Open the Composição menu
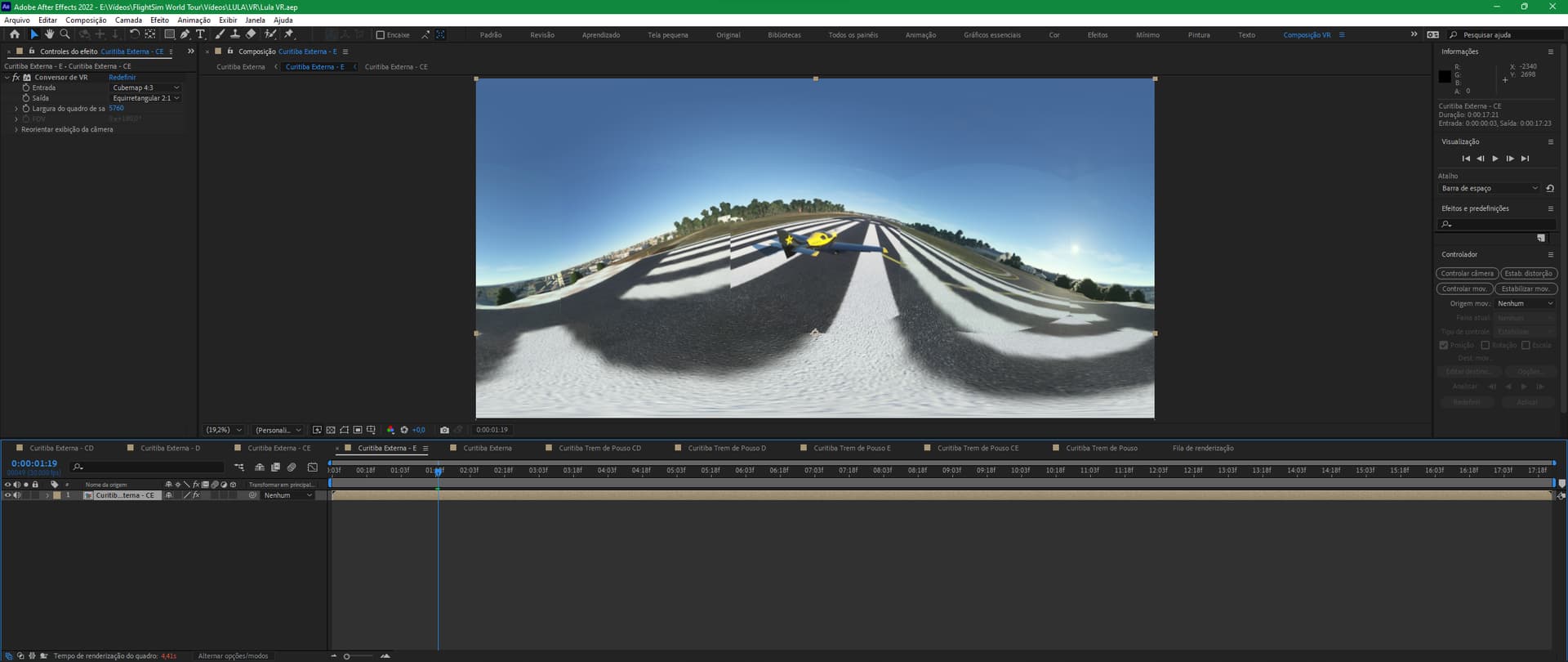This screenshot has width=1568, height=662. pyautogui.click(x=86, y=20)
